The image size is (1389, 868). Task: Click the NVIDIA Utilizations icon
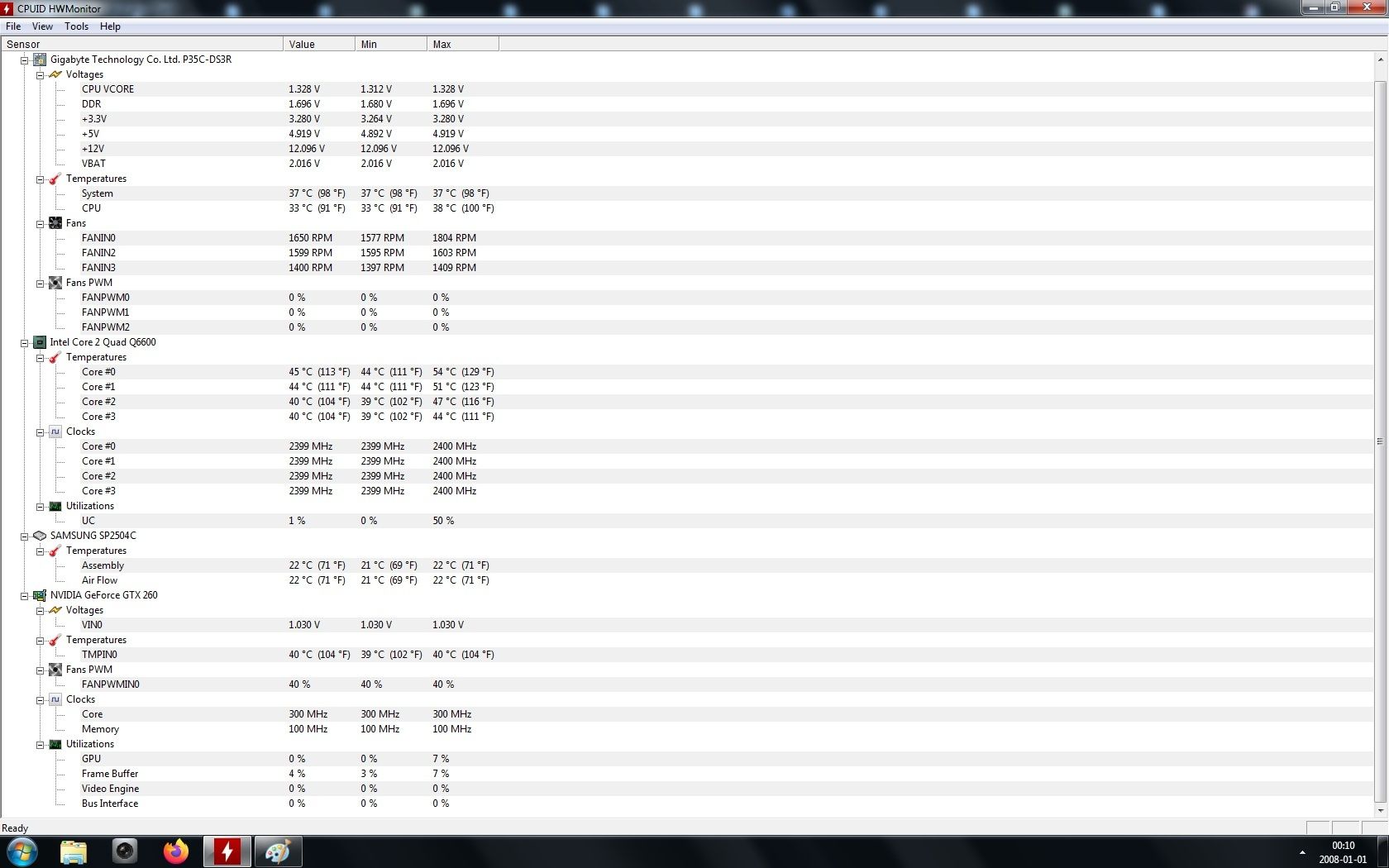(x=55, y=744)
